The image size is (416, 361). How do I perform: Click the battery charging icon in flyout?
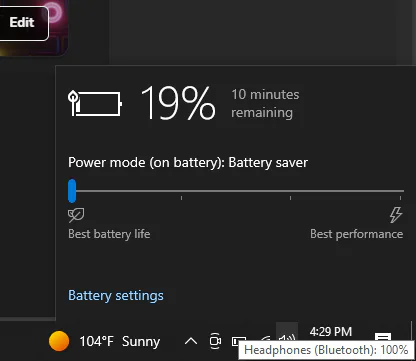[x=95, y=104]
